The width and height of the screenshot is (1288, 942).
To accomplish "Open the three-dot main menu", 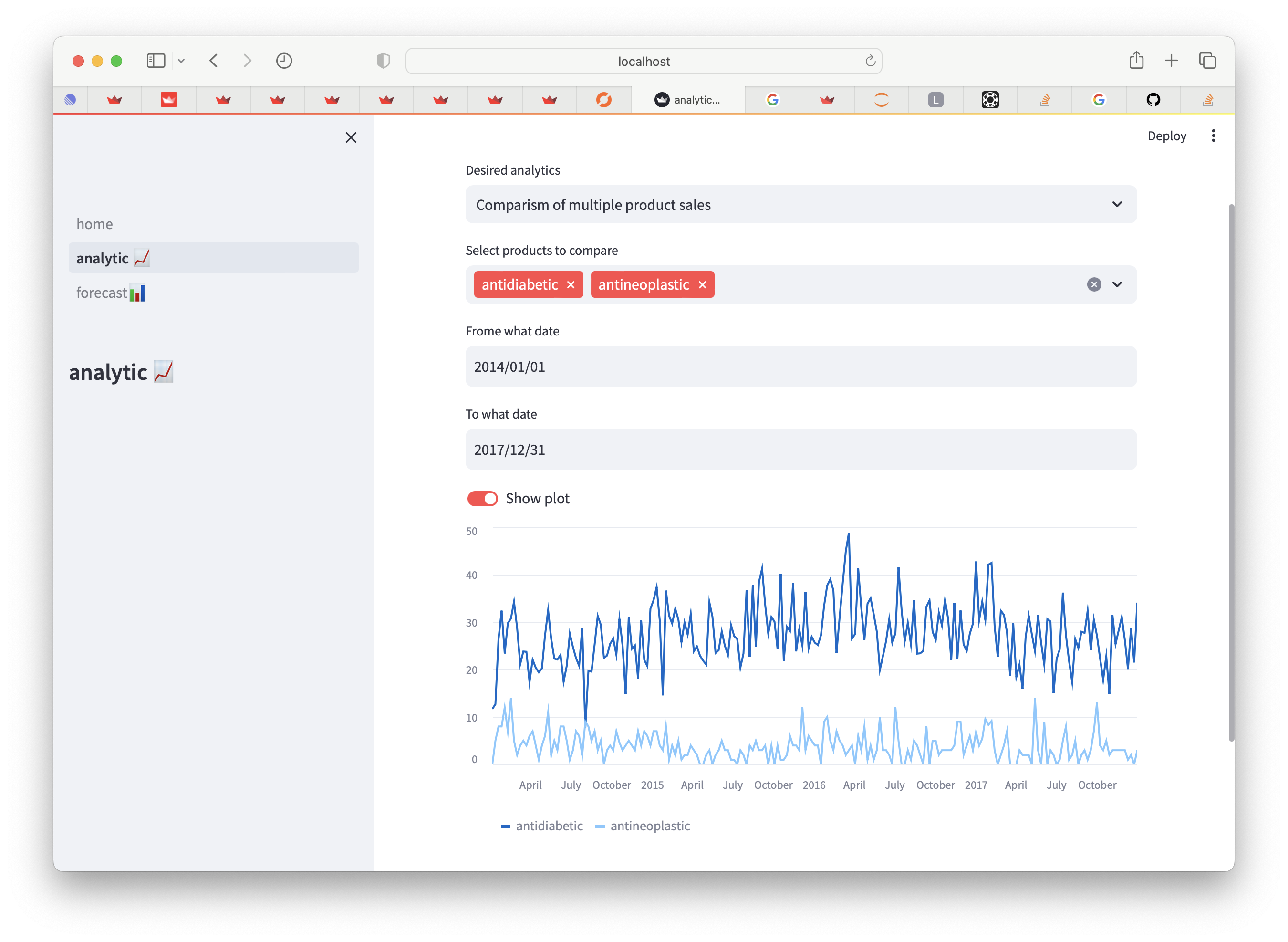I will [1213, 136].
